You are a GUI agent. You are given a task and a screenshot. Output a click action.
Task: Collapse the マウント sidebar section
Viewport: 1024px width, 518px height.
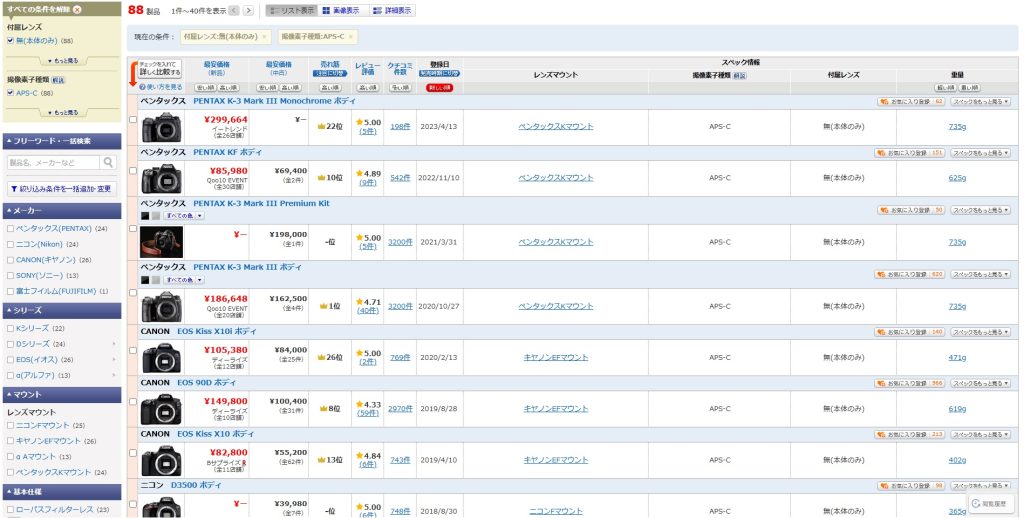62,395
